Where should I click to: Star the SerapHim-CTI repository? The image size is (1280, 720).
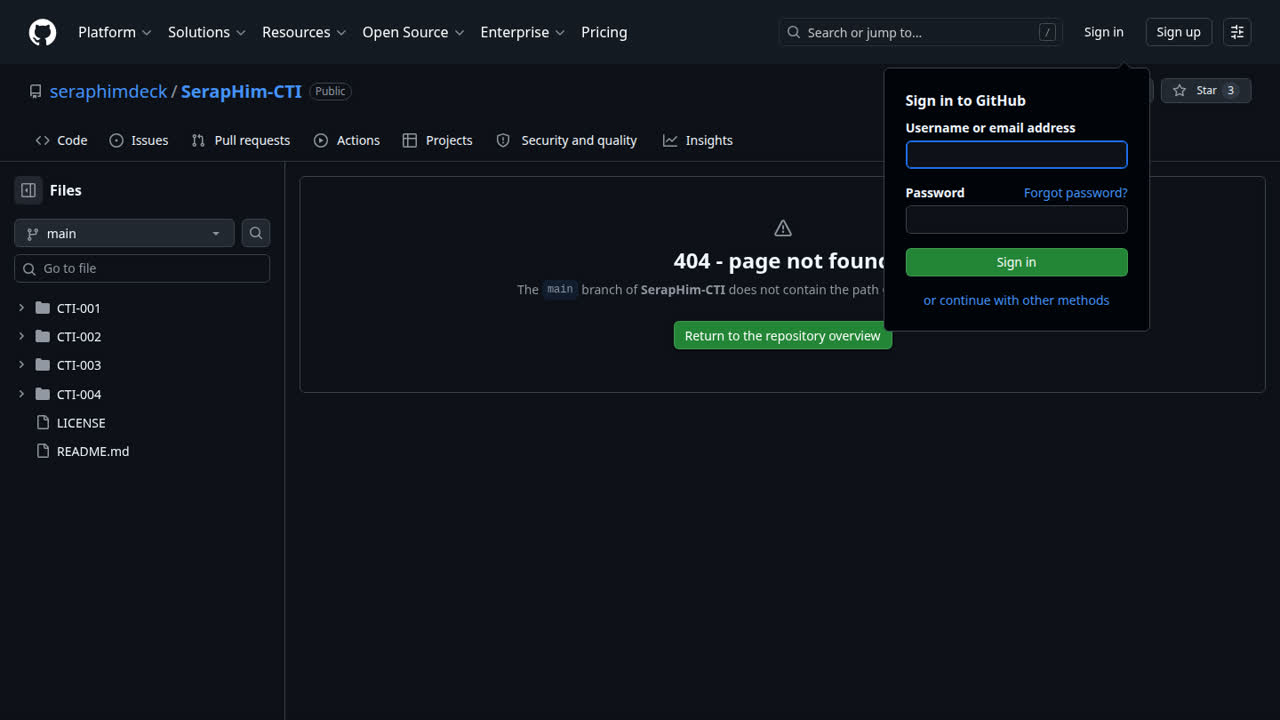1206,90
